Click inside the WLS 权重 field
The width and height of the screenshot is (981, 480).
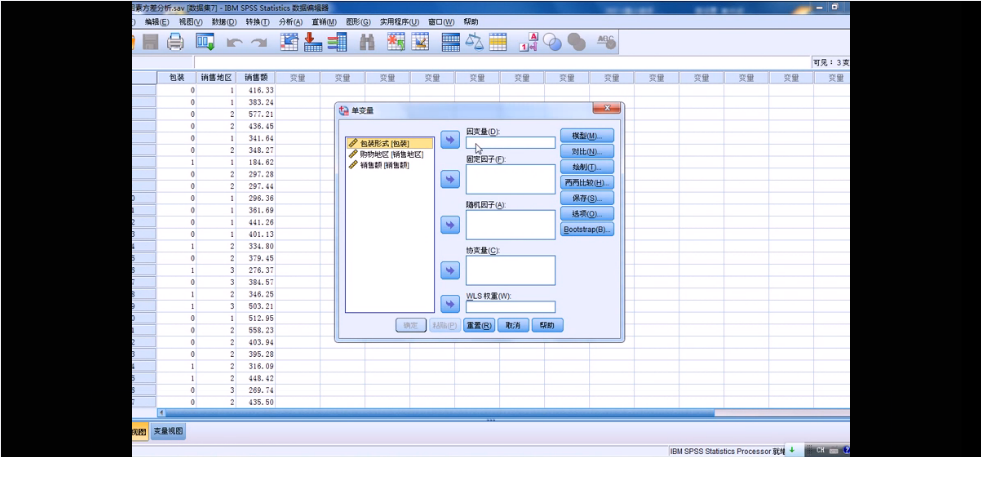point(510,307)
